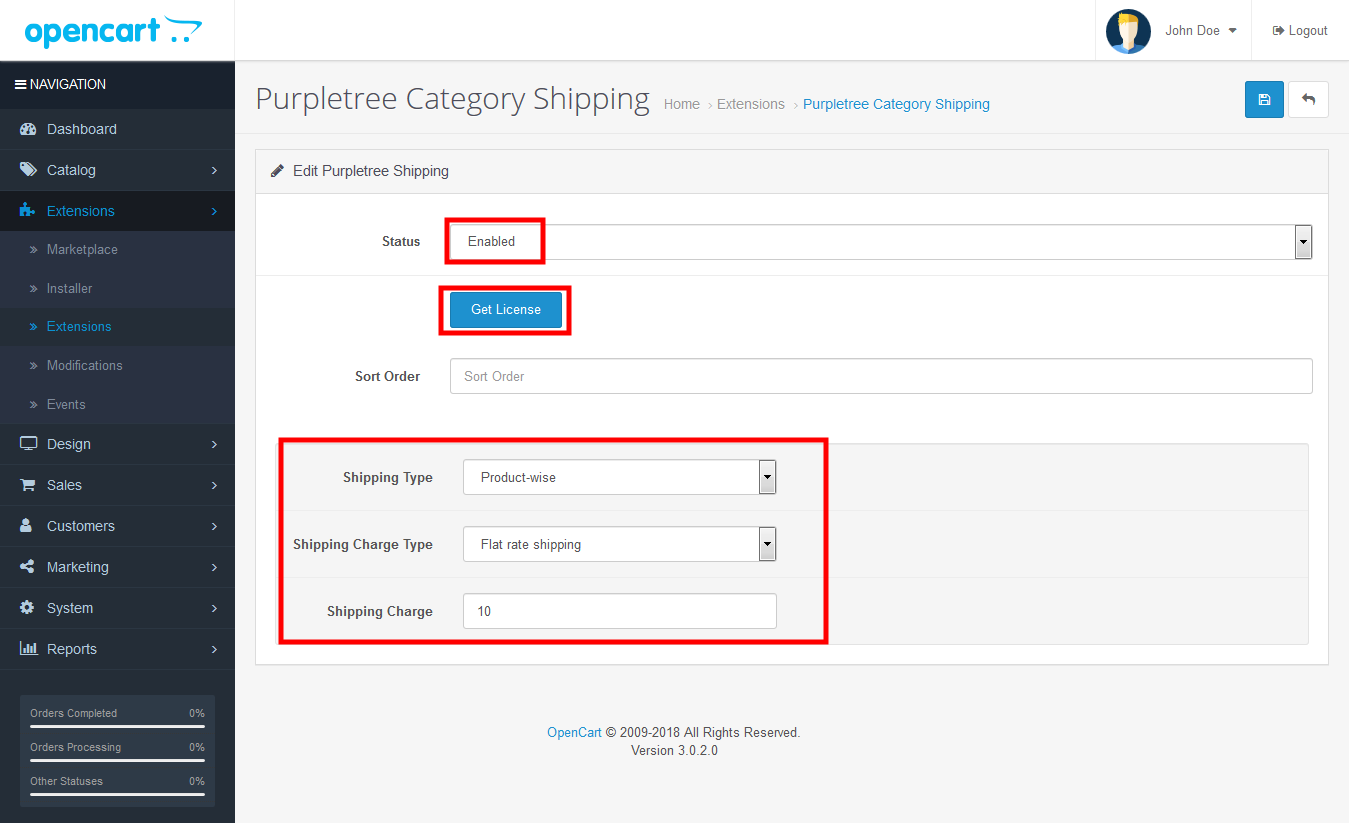Click the back arrow cancel button
The width and height of the screenshot is (1349, 823).
(1308, 100)
